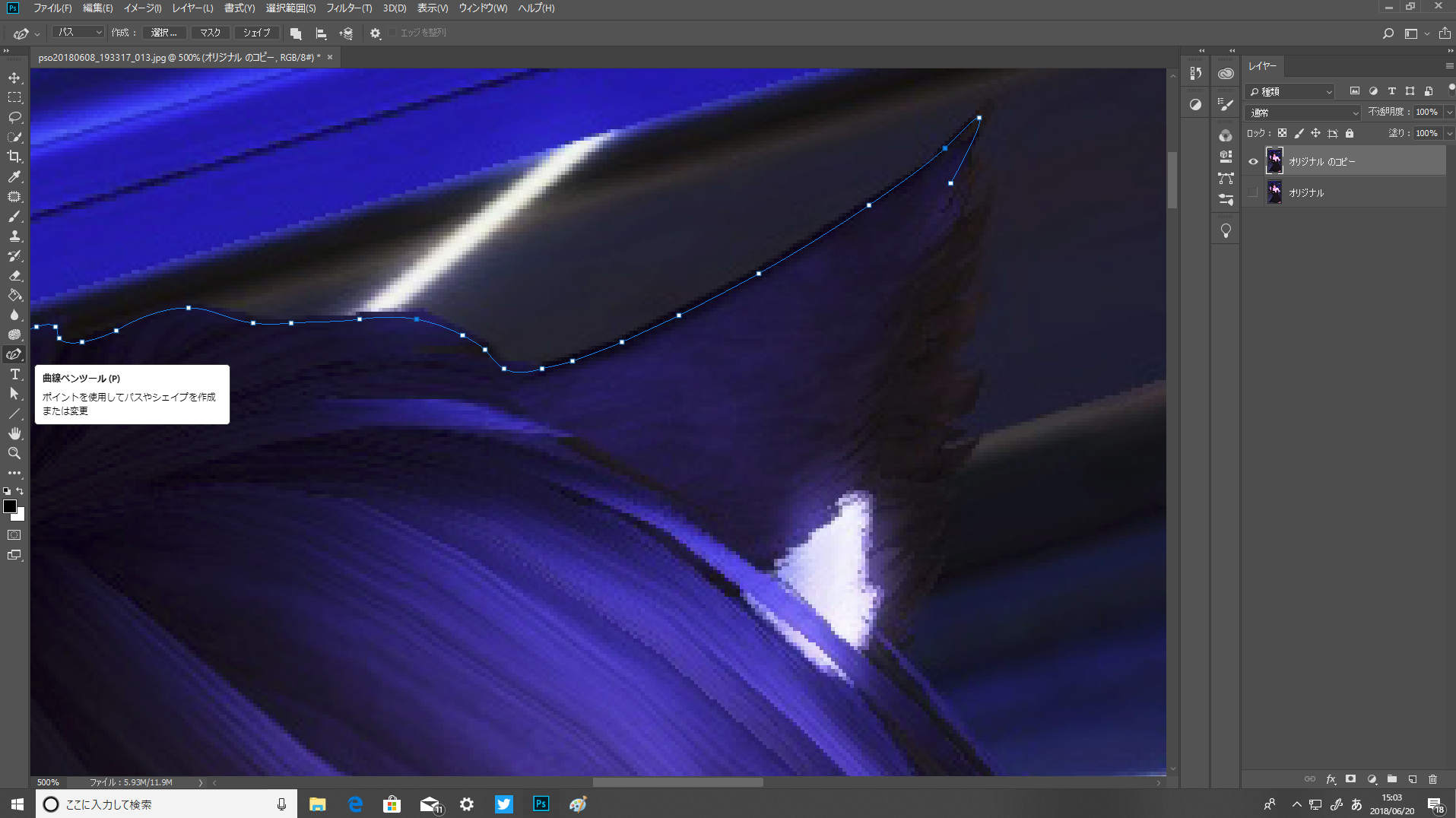Image resolution: width=1456 pixels, height=818 pixels.
Task: Select the Type tool
Action: tap(14, 374)
